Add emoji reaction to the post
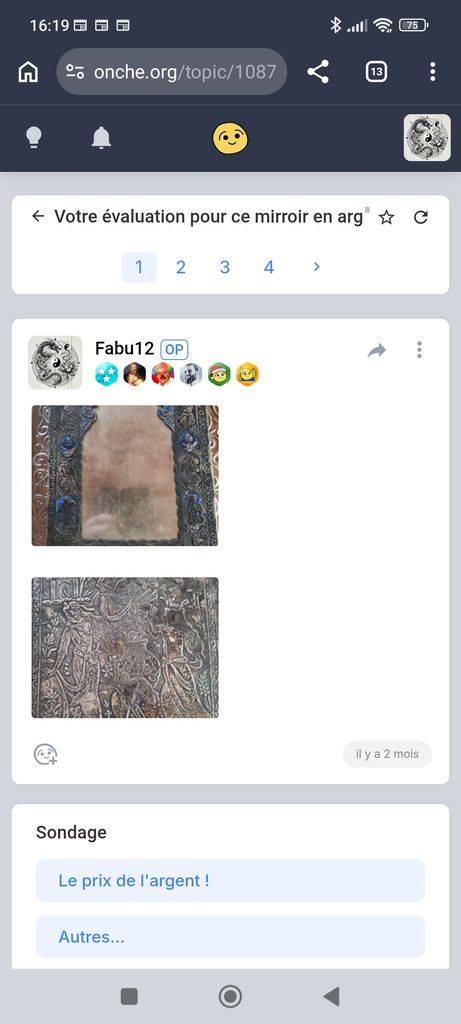The image size is (461, 1024). pos(46,754)
